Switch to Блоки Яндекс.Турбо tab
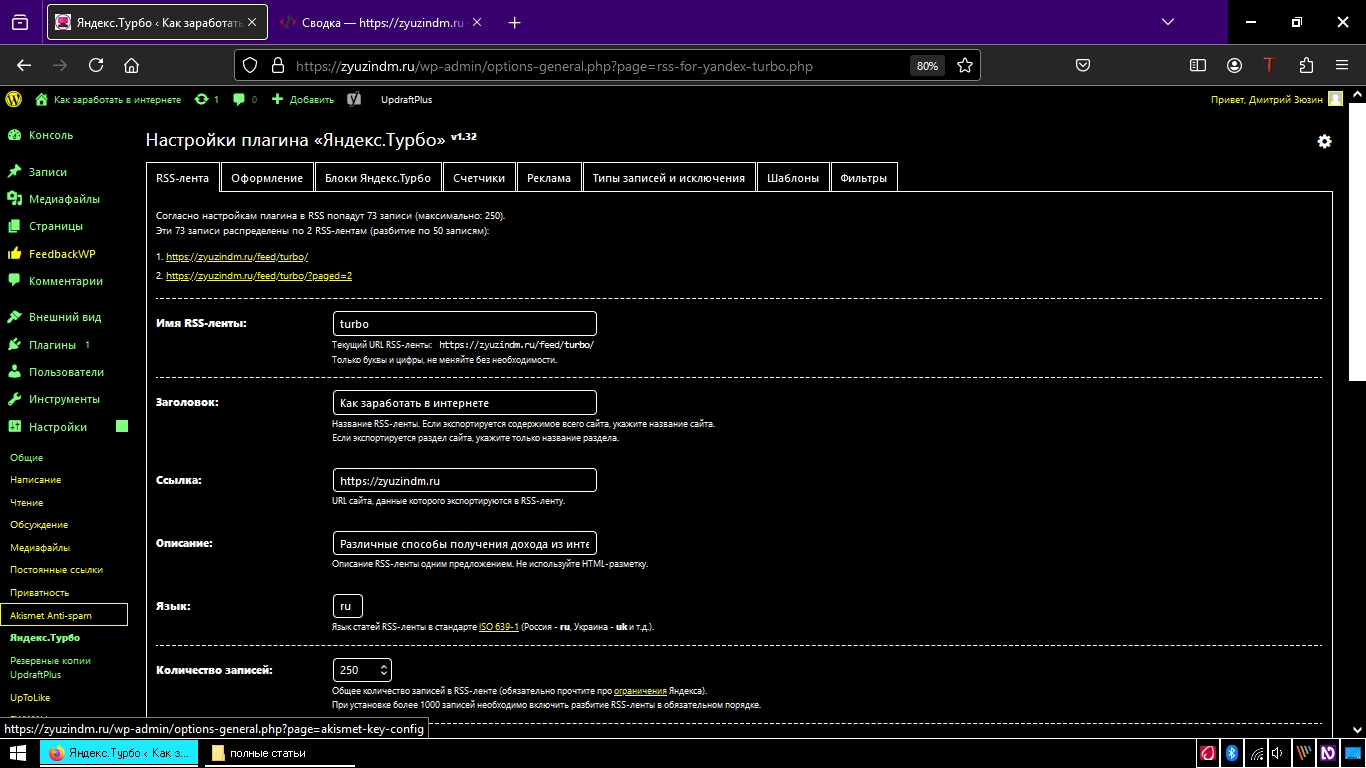Image resolution: width=1366 pixels, height=768 pixels. [x=378, y=177]
